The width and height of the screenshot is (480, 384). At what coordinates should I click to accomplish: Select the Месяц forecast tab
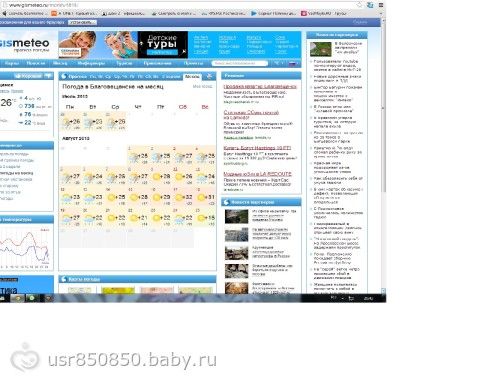click(x=192, y=76)
